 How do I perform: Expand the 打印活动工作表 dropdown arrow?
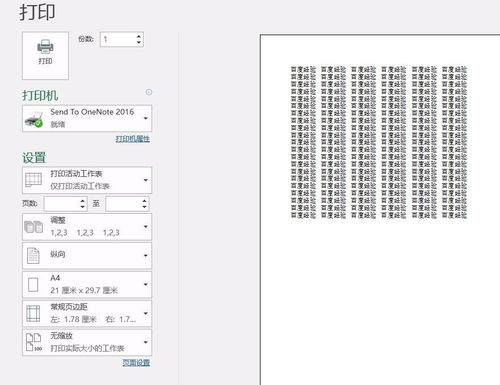click(146, 180)
